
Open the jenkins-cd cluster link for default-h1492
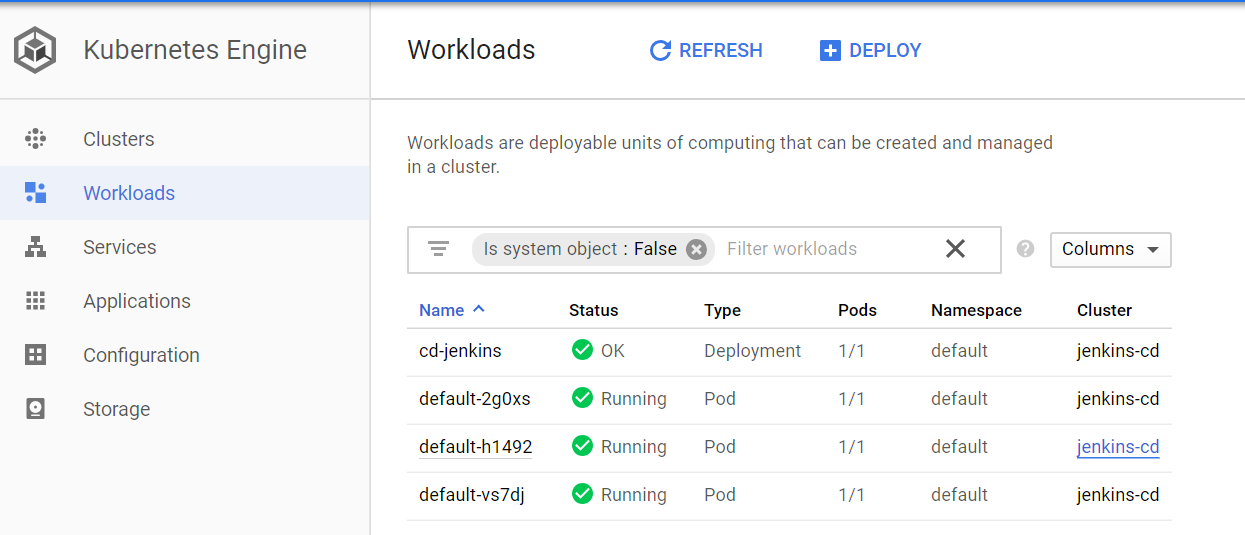(x=1118, y=447)
